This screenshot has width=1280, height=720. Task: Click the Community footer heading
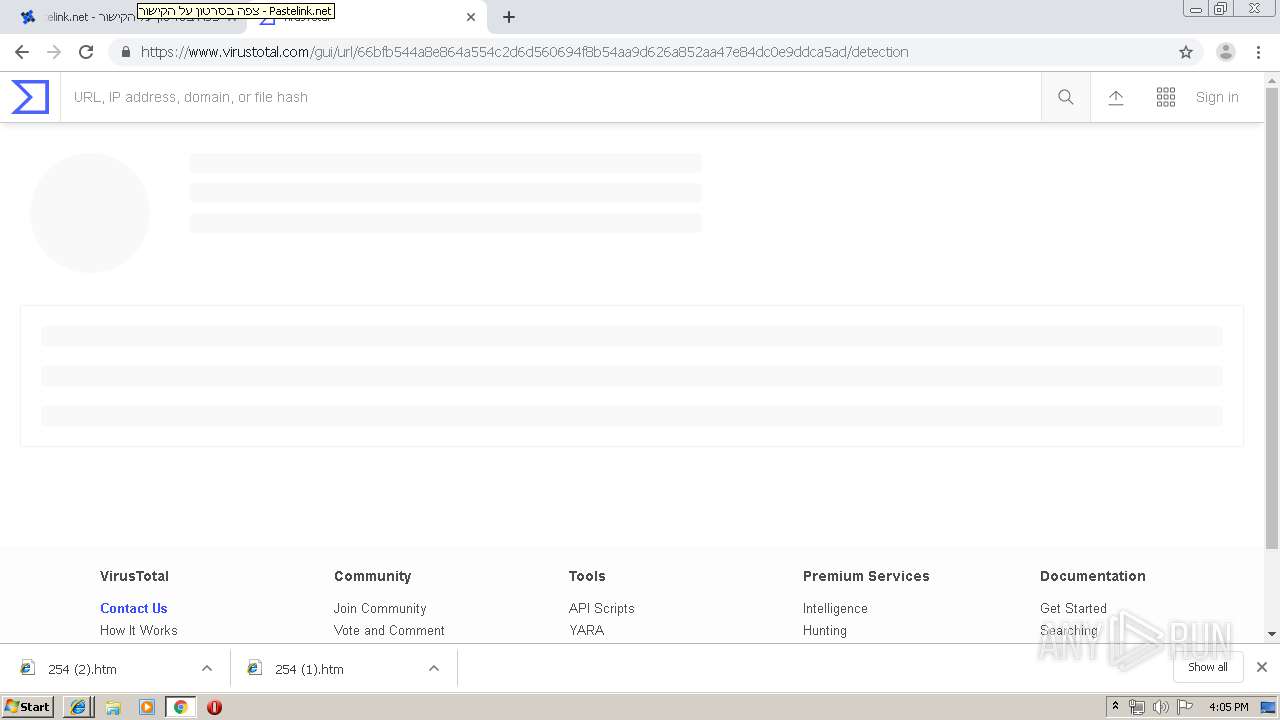pos(372,576)
